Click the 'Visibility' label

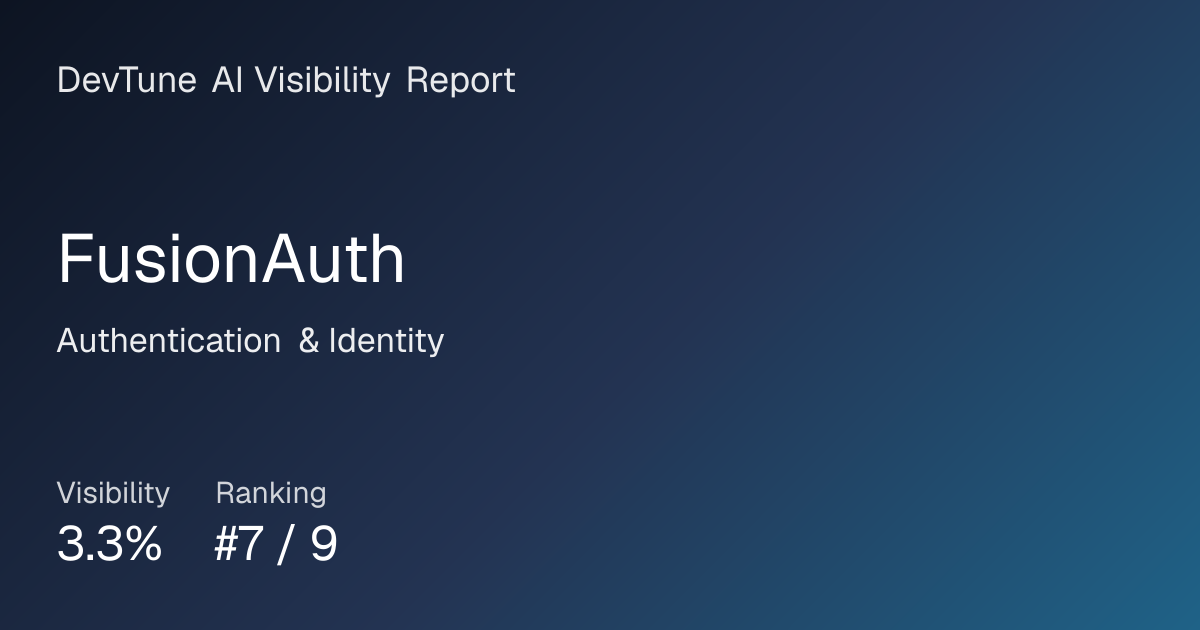point(113,493)
